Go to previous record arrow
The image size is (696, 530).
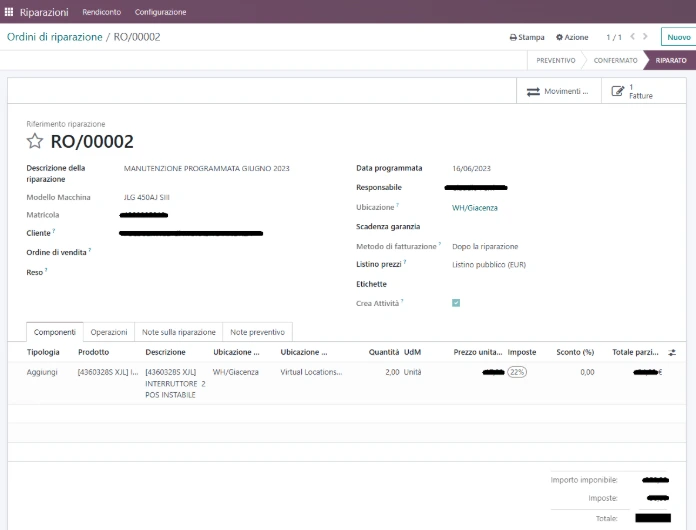(x=633, y=37)
